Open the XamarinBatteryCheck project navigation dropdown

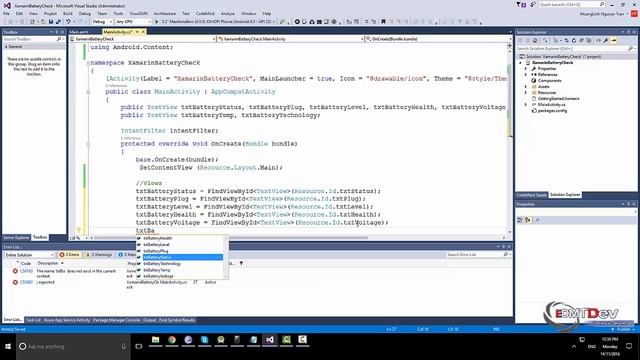pos(143,39)
